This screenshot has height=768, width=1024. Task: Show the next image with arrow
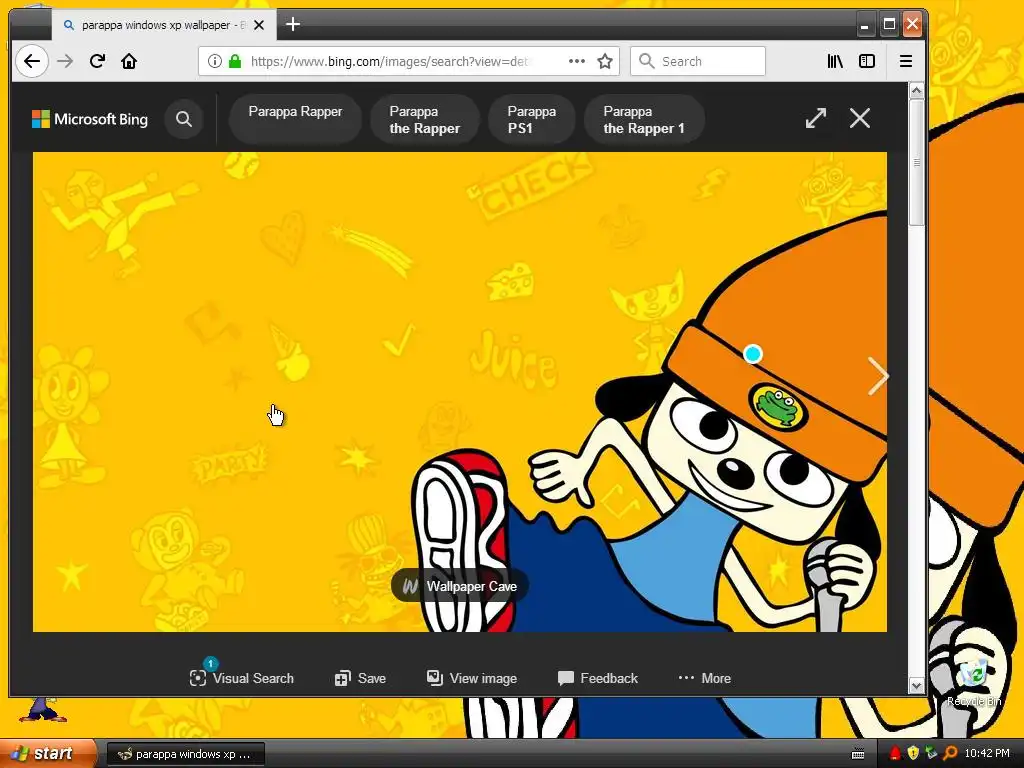point(877,376)
